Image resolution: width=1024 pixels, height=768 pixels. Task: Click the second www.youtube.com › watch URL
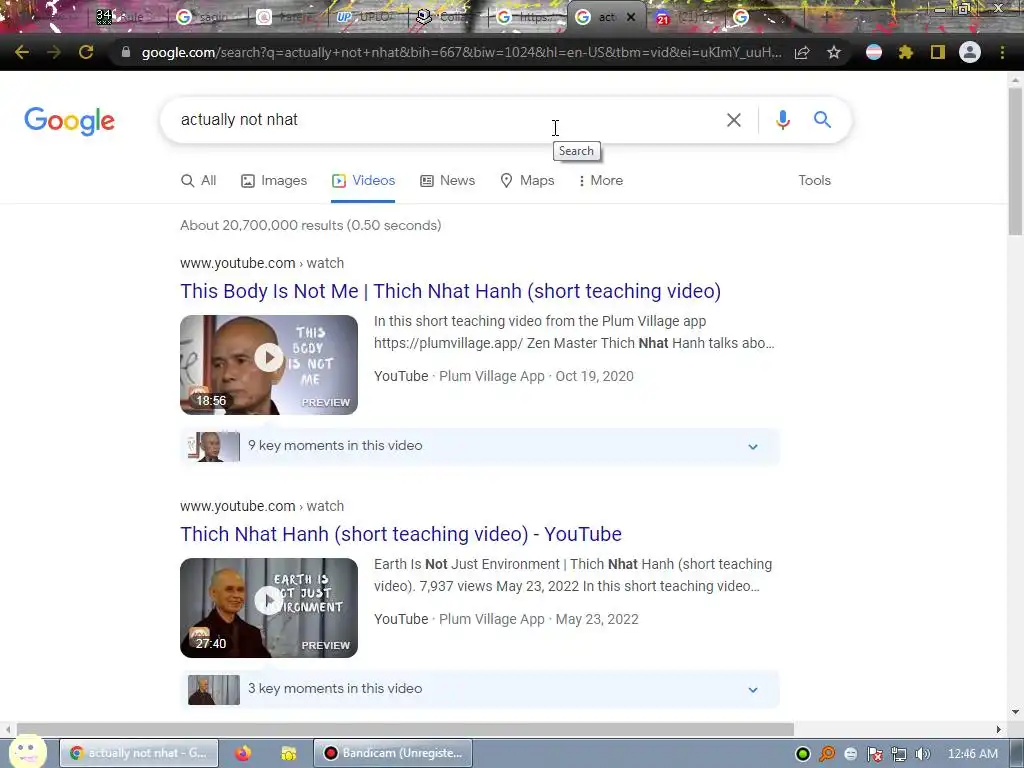(262, 506)
